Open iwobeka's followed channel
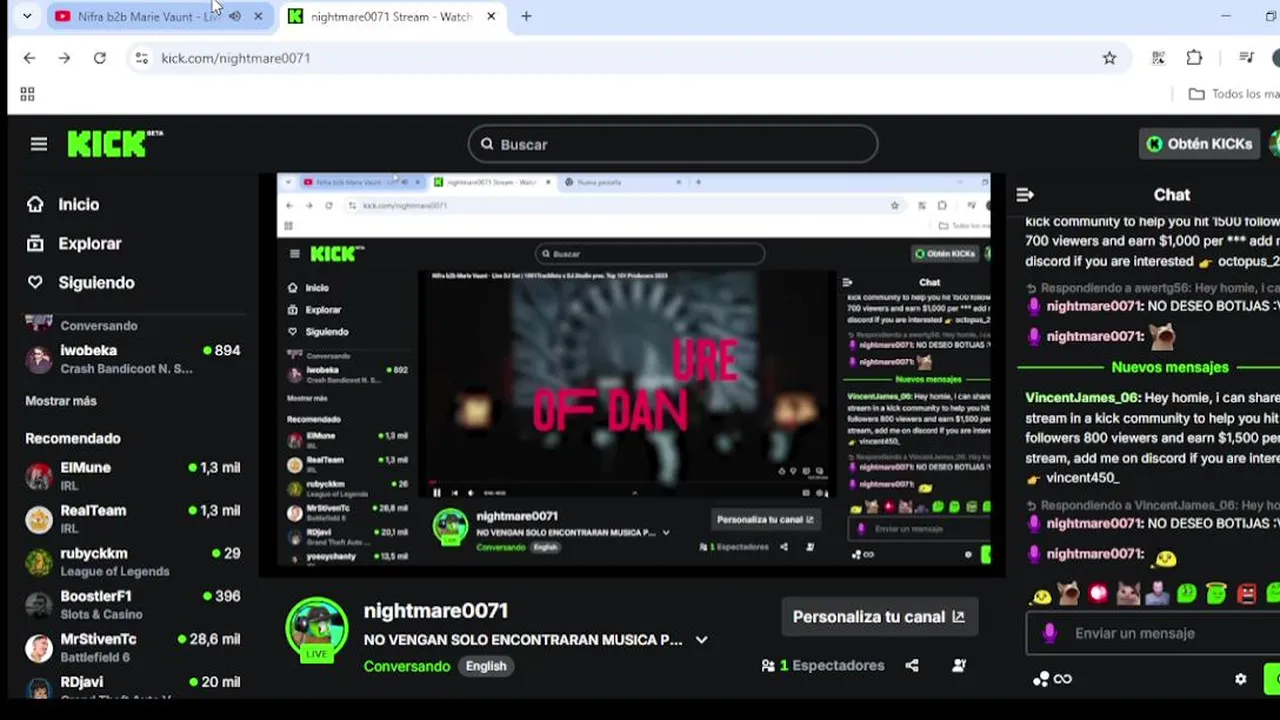This screenshot has height=720, width=1280. click(x=133, y=359)
